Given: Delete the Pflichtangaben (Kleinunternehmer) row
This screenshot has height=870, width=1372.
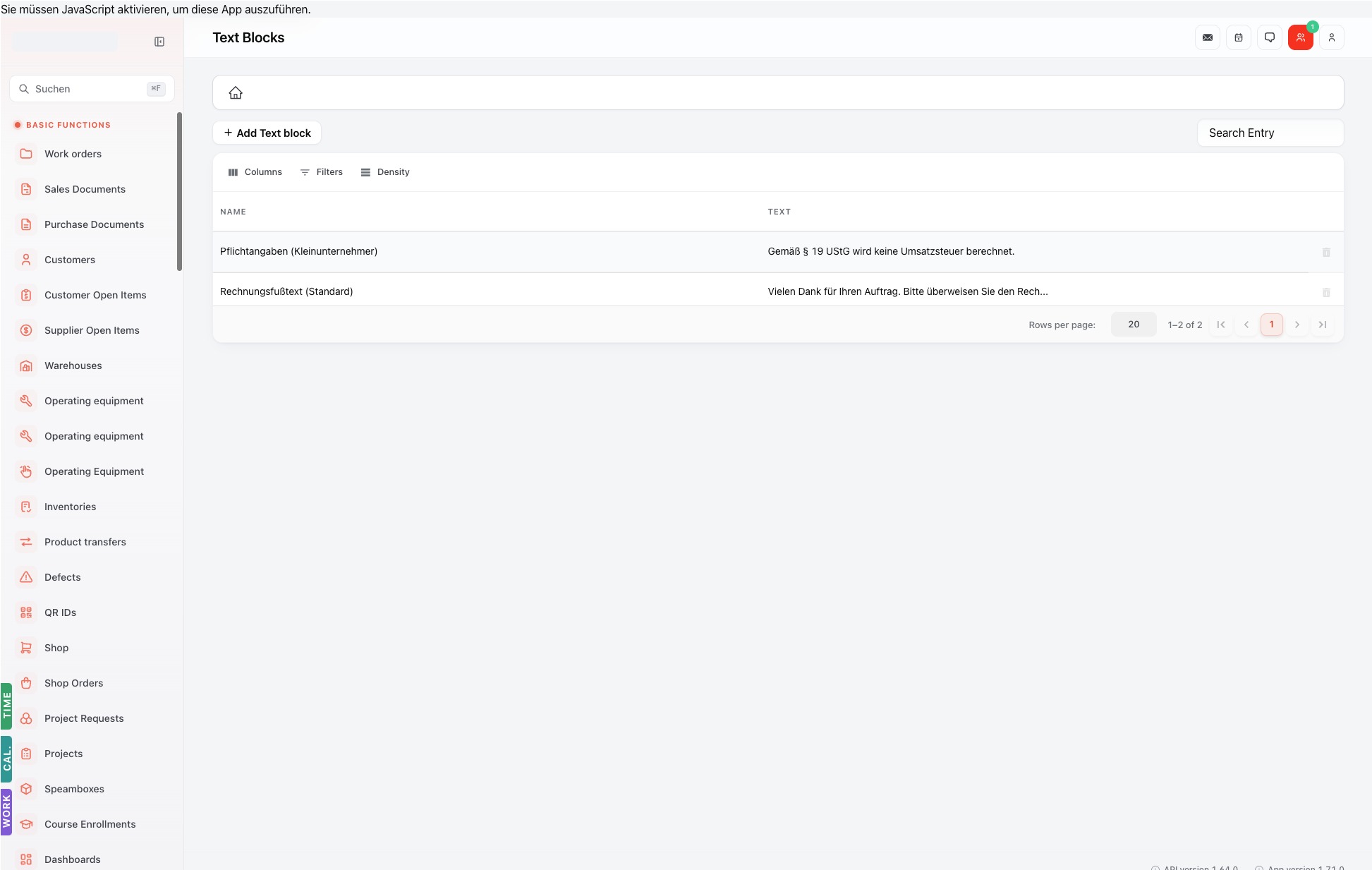Looking at the screenshot, I should click(1326, 252).
